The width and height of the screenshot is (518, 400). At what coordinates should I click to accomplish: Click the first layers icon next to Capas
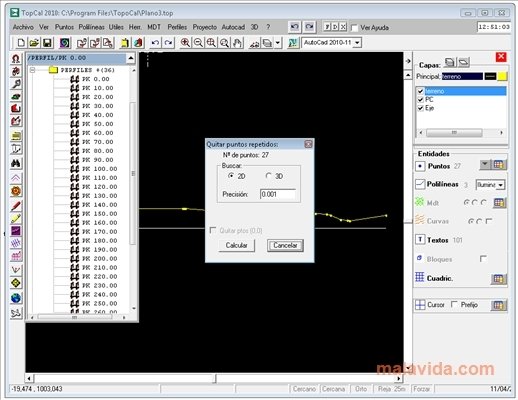click(450, 62)
